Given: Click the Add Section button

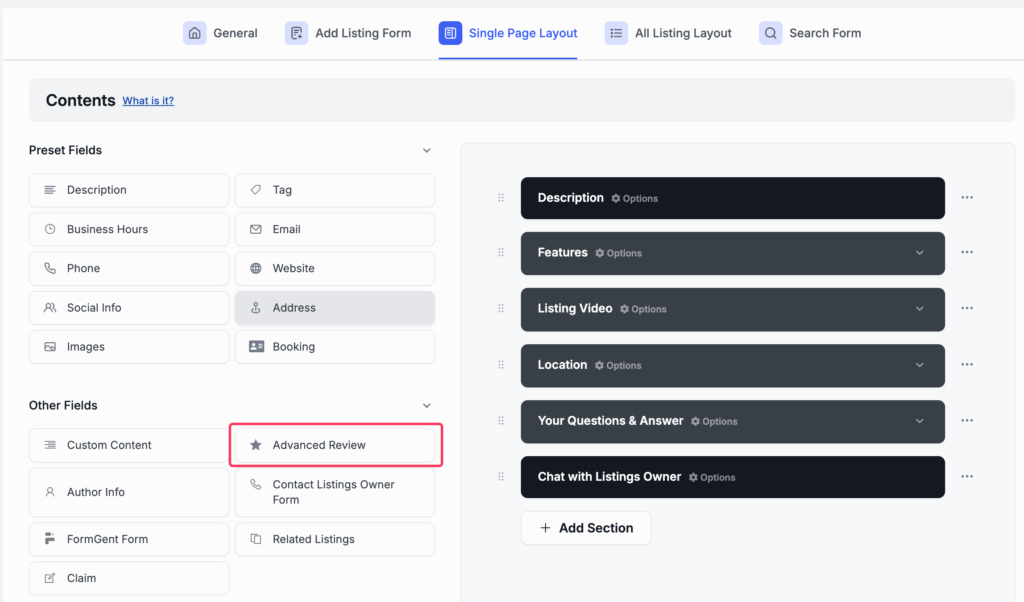Looking at the screenshot, I should [x=586, y=528].
